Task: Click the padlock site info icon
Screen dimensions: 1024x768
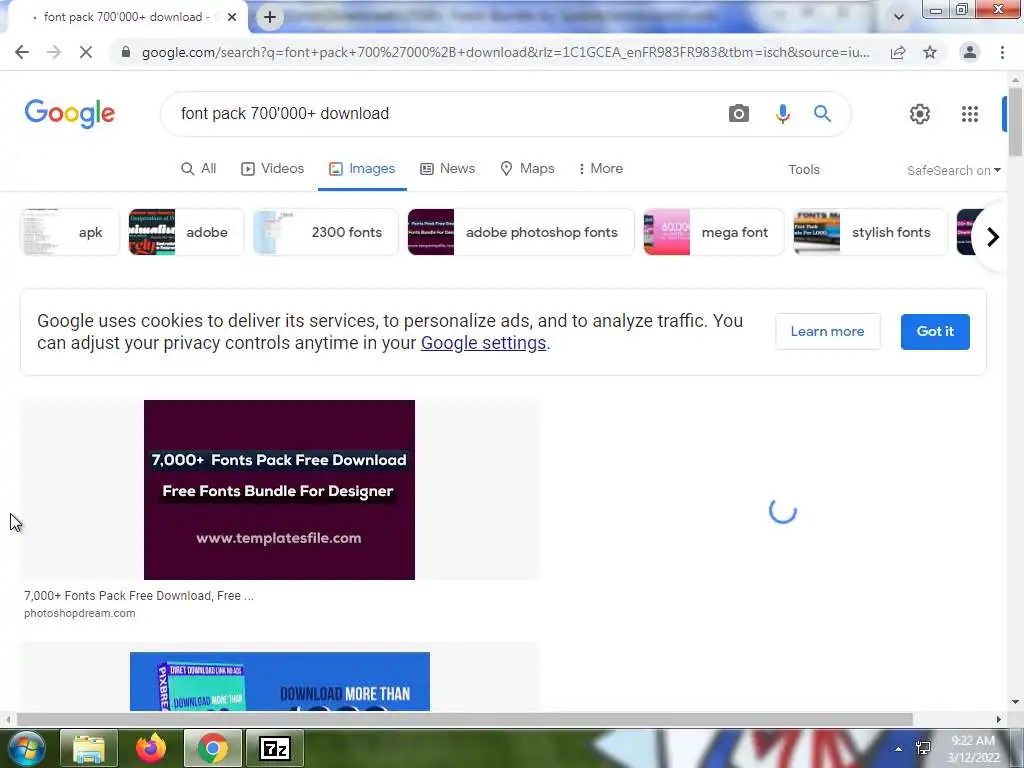Action: click(x=125, y=52)
